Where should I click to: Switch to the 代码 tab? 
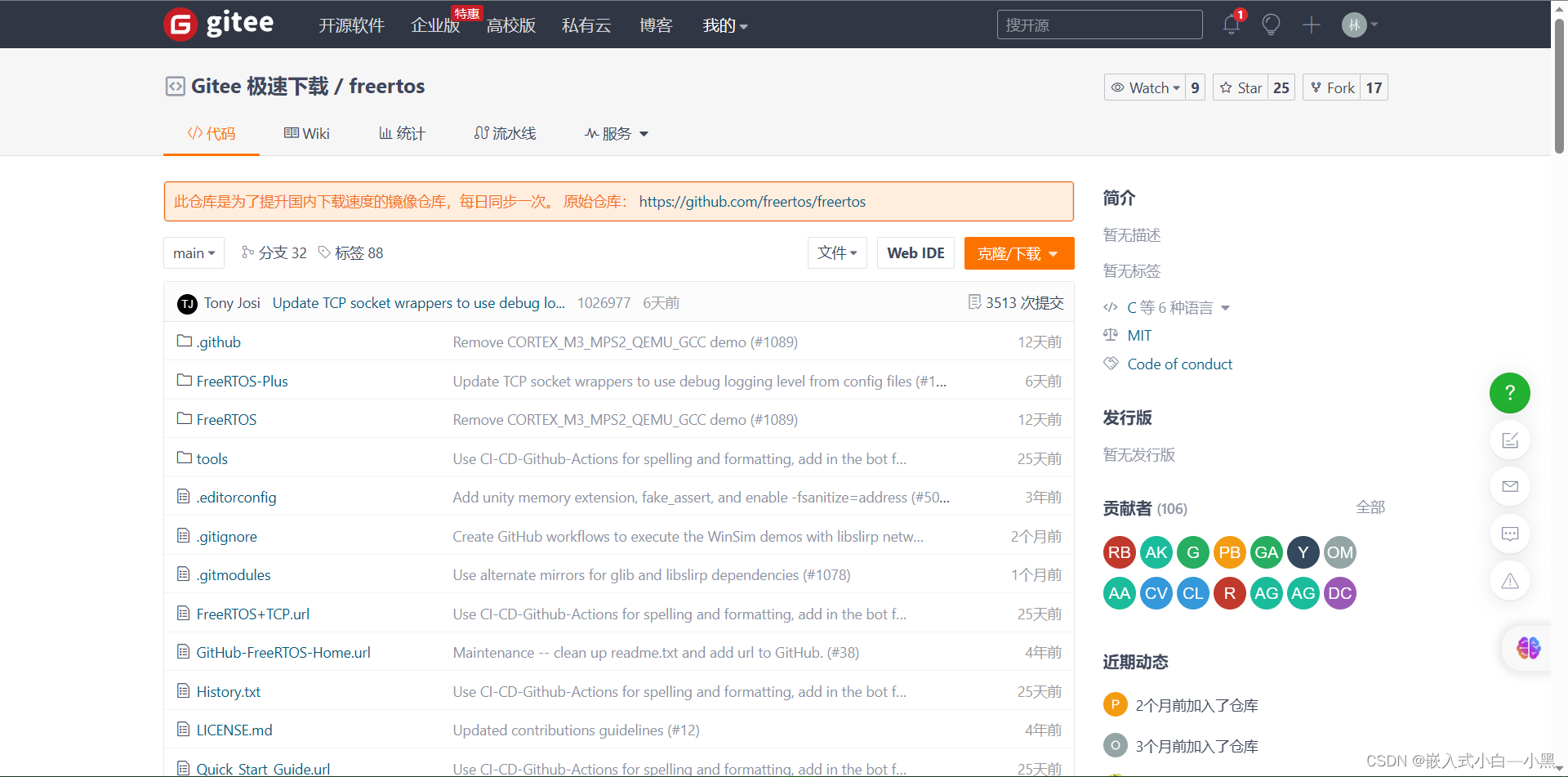click(212, 133)
